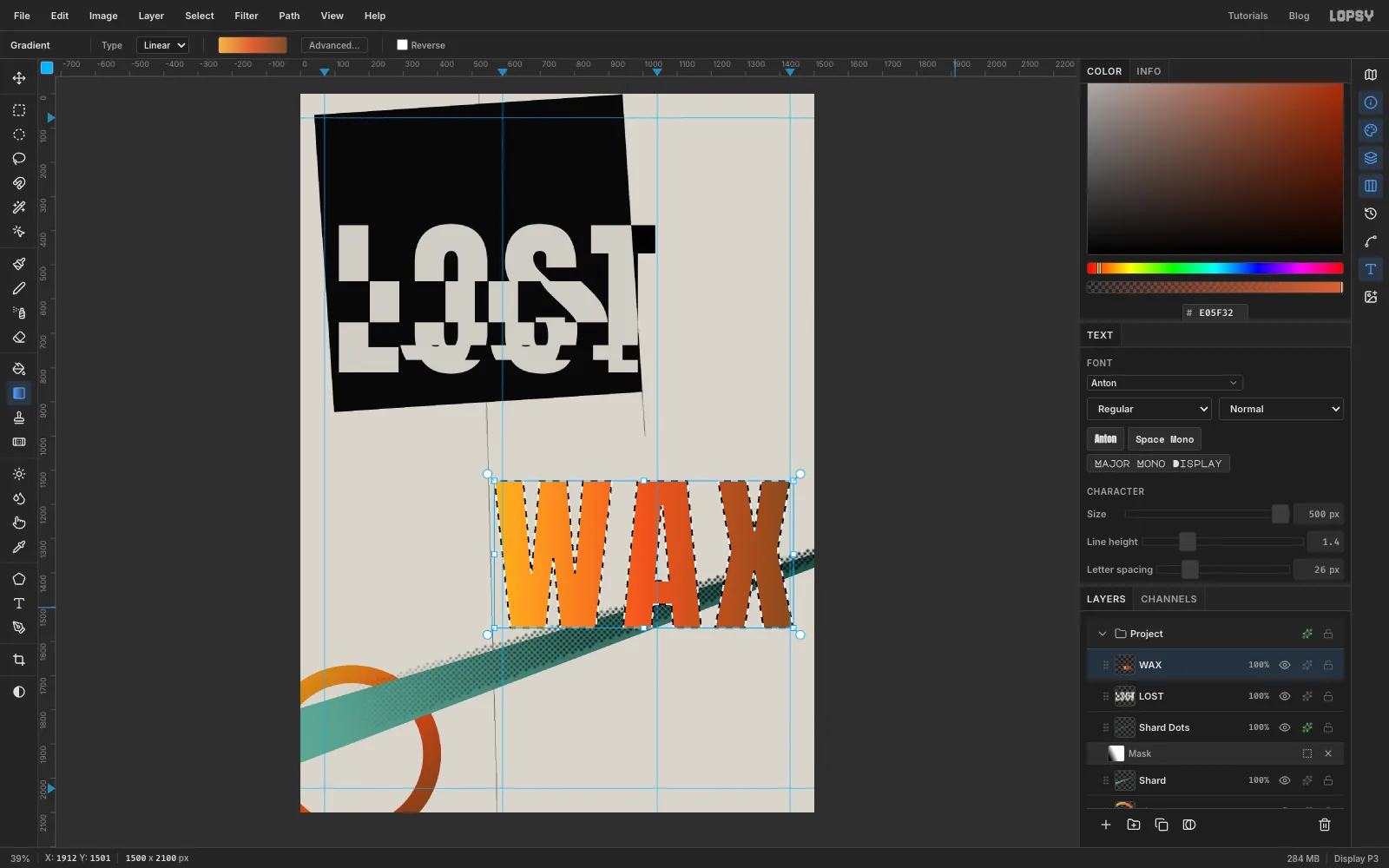The image size is (1389, 868).
Task: Select the Clone Stamp tool
Action: tap(19, 418)
